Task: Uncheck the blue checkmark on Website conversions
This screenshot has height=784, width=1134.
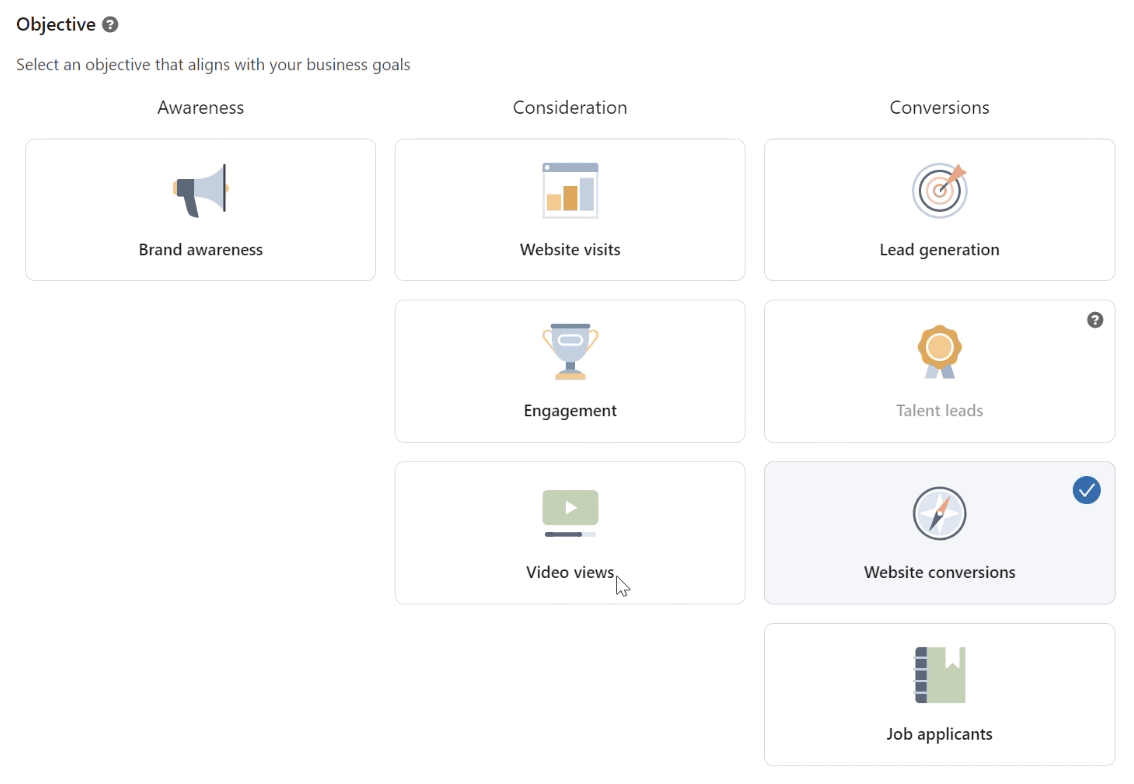Action: 1086,490
